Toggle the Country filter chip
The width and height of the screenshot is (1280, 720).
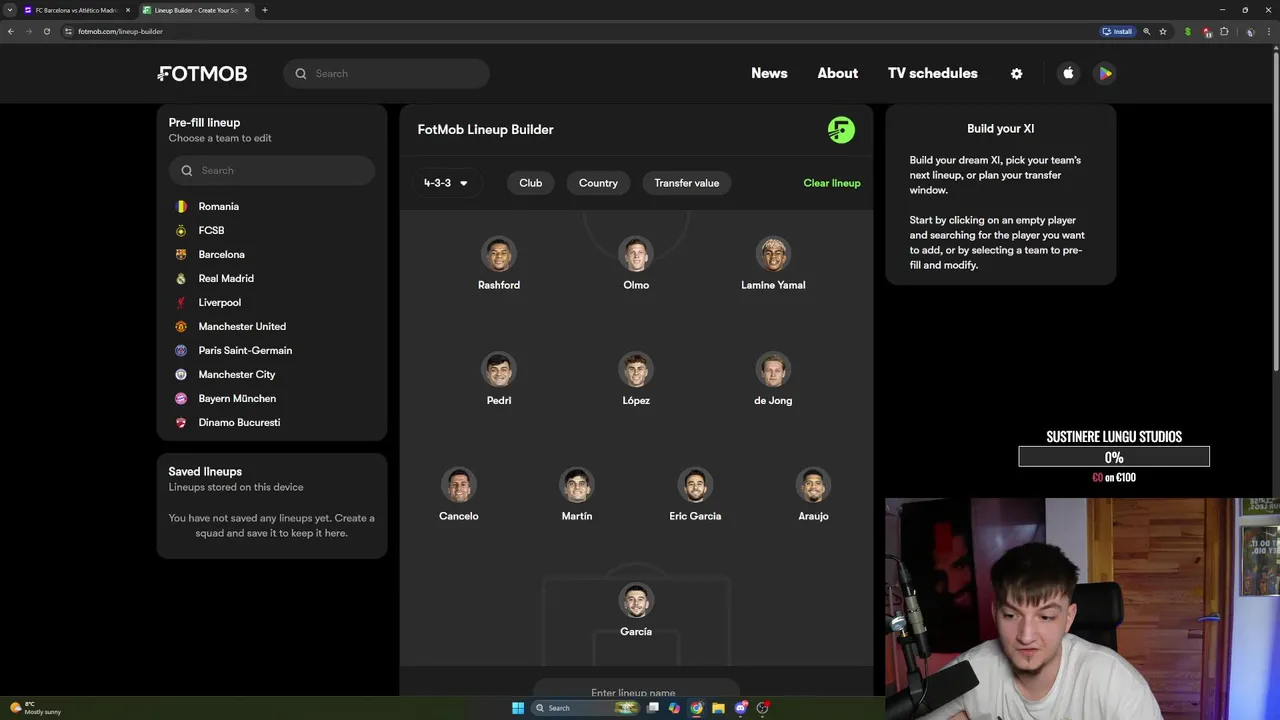(x=598, y=183)
